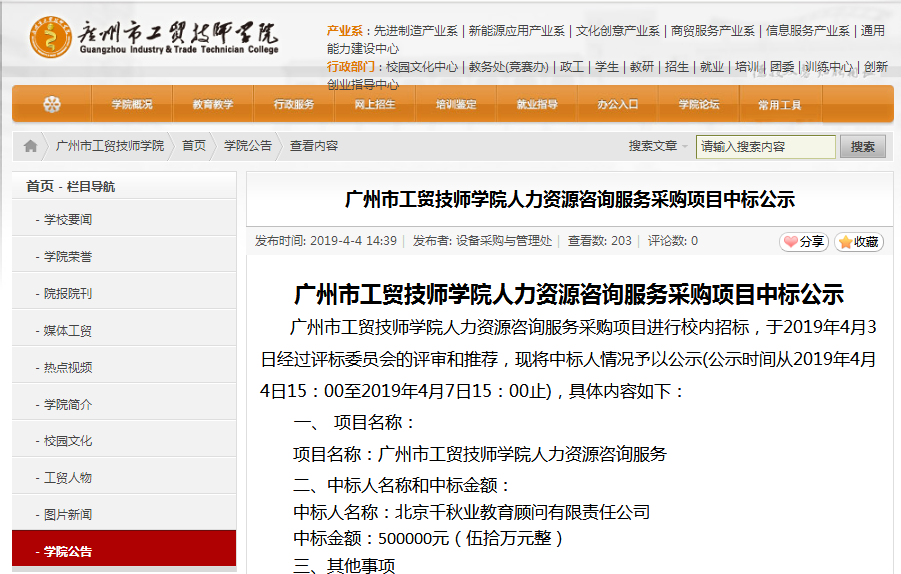Click the 分享 heart share button

pyautogui.click(x=804, y=242)
